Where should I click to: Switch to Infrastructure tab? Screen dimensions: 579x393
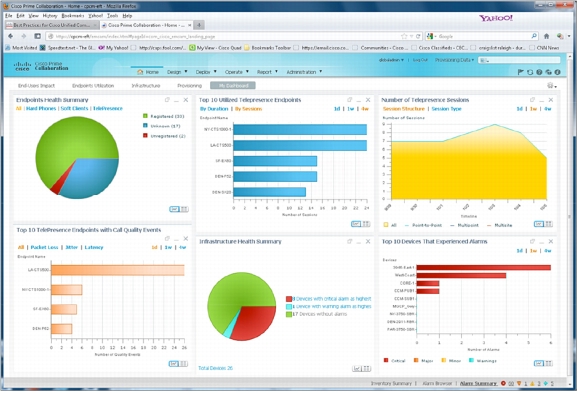coord(146,86)
